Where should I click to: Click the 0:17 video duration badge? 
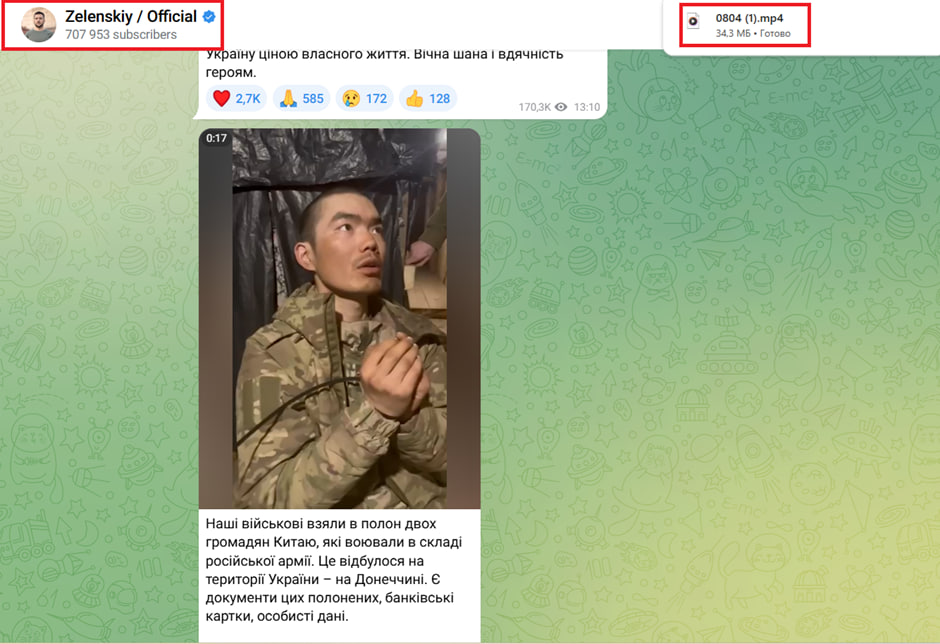[x=216, y=138]
